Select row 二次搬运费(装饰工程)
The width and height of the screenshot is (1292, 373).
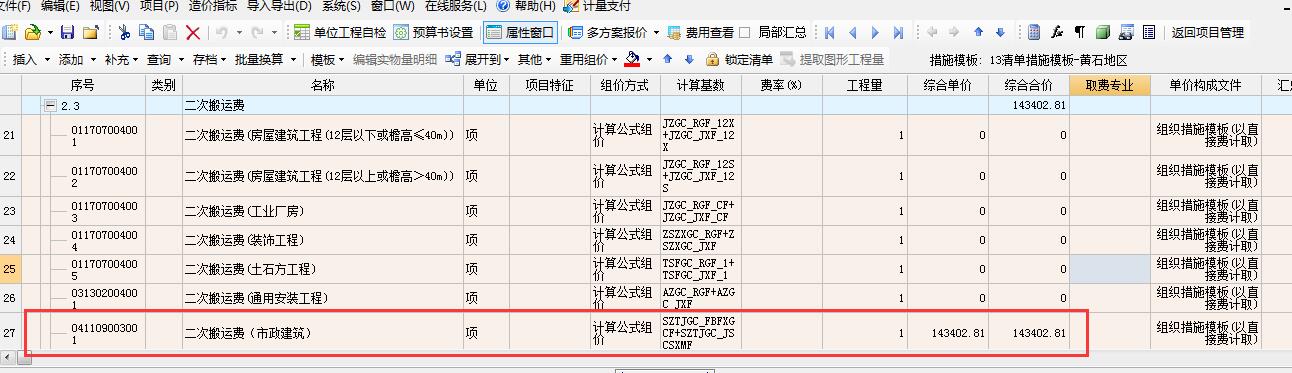[x=646, y=240]
